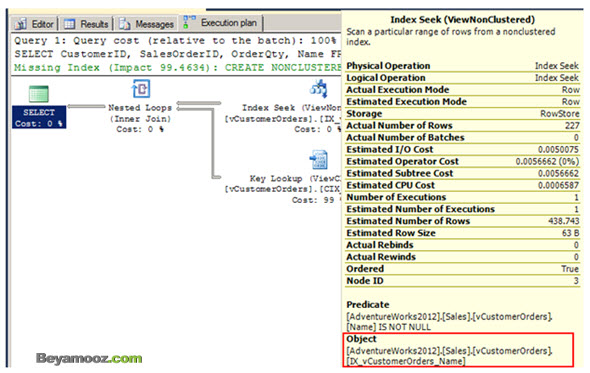Click the vCustomerOrders IX label under Index Seek

tap(283, 119)
